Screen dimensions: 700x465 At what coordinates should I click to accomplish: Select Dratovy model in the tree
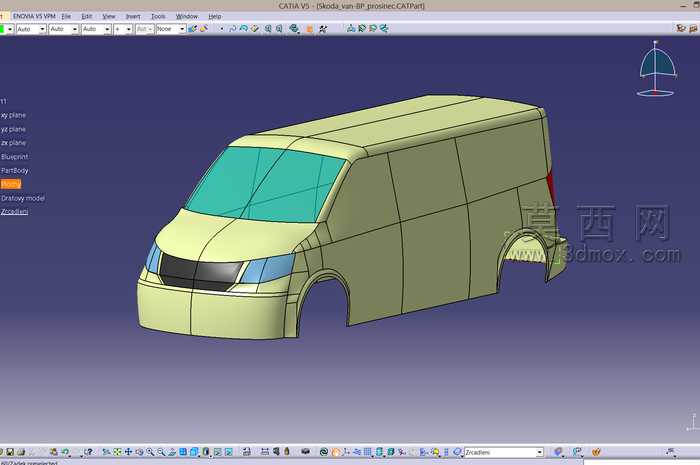[x=23, y=198]
